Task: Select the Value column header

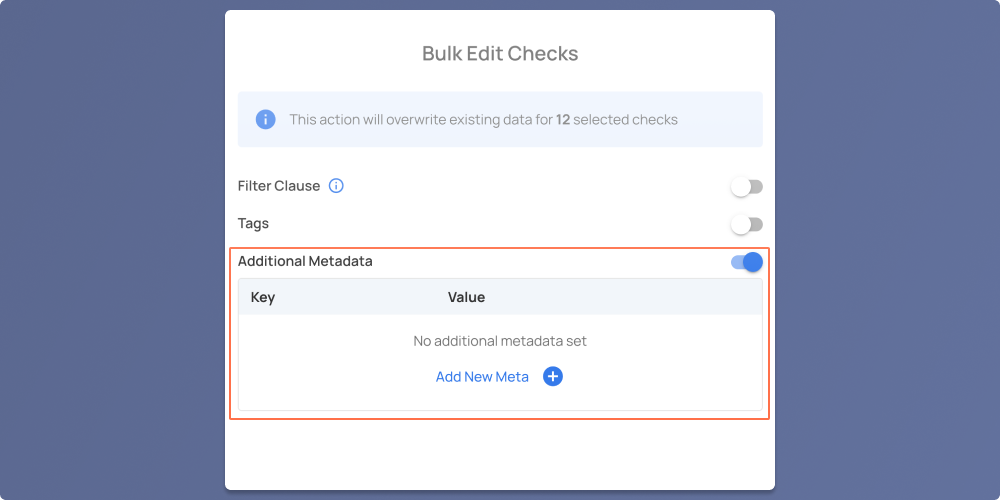Action: coord(466,297)
